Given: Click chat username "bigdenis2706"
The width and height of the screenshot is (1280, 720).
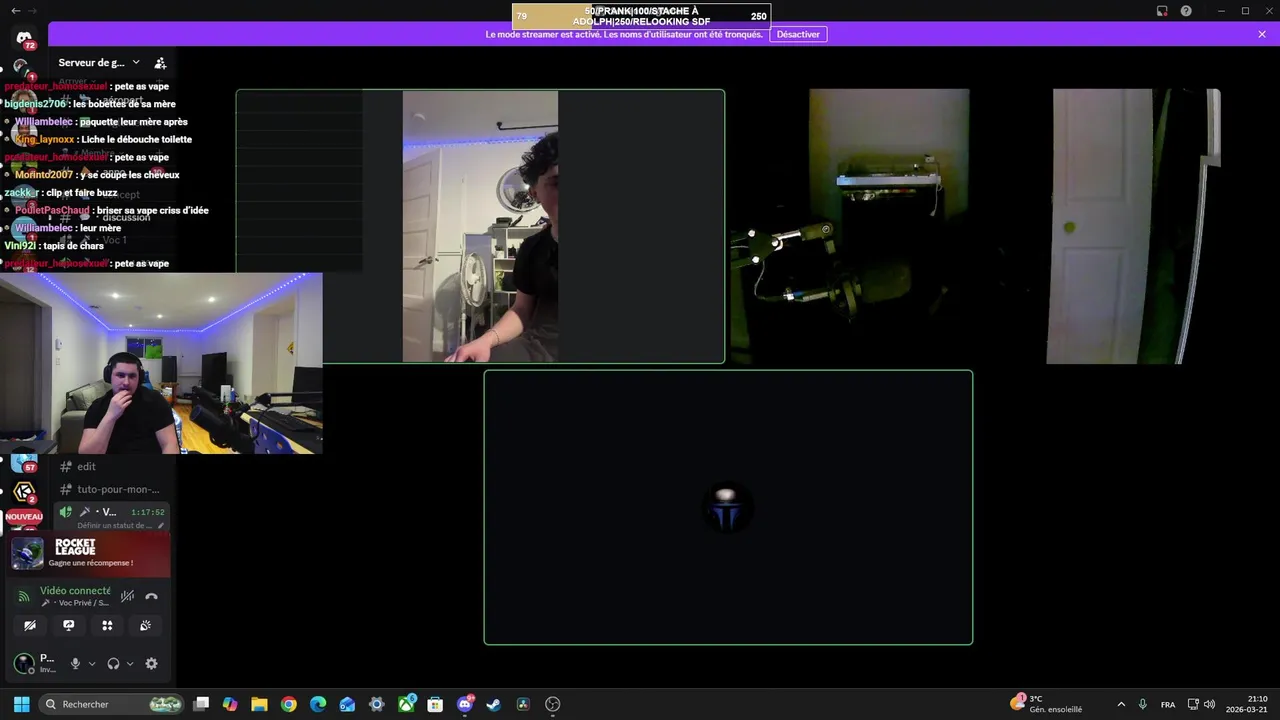Looking at the screenshot, I should pyautogui.click(x=35, y=104).
